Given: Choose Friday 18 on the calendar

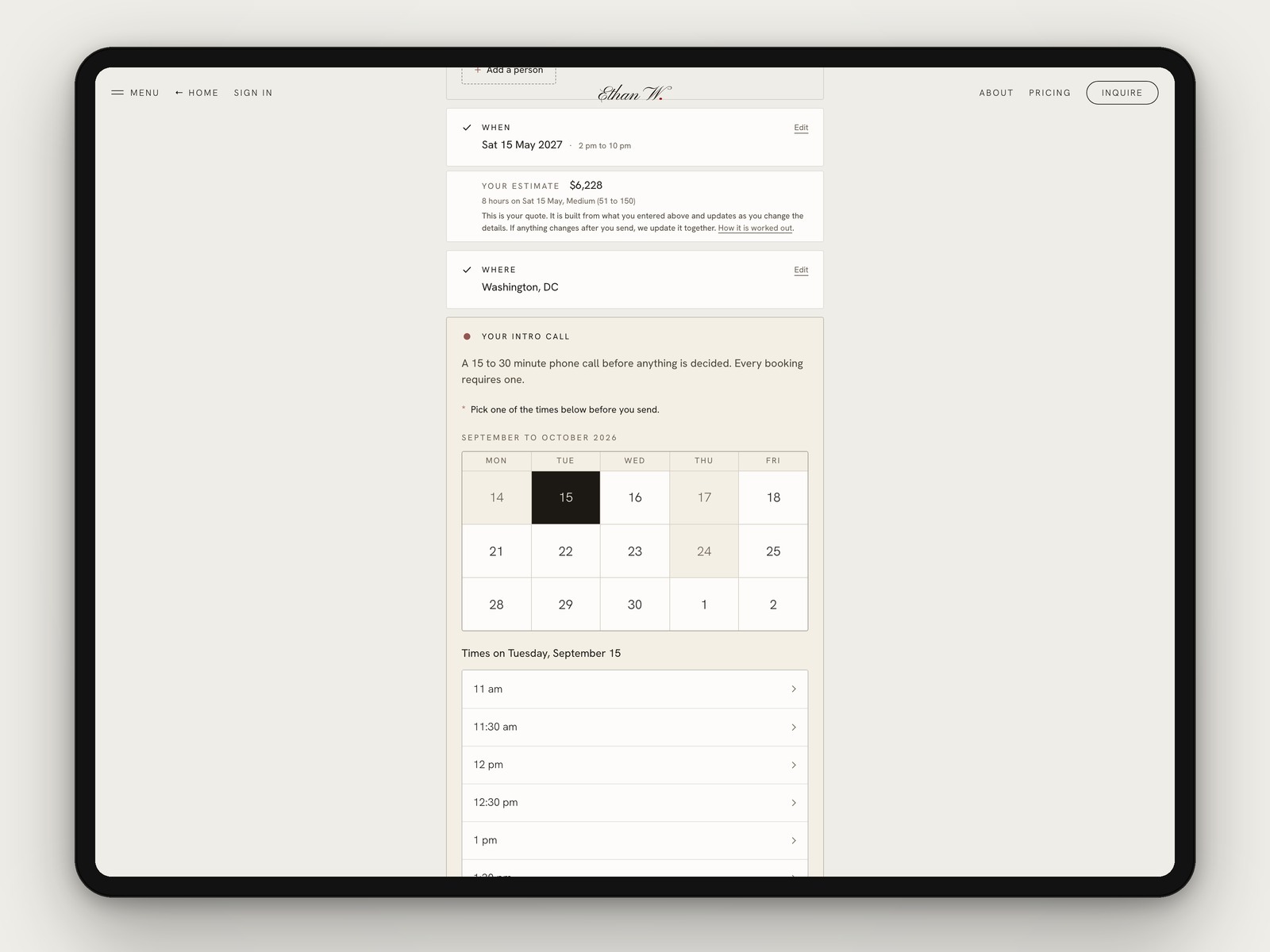Looking at the screenshot, I should 773,497.
